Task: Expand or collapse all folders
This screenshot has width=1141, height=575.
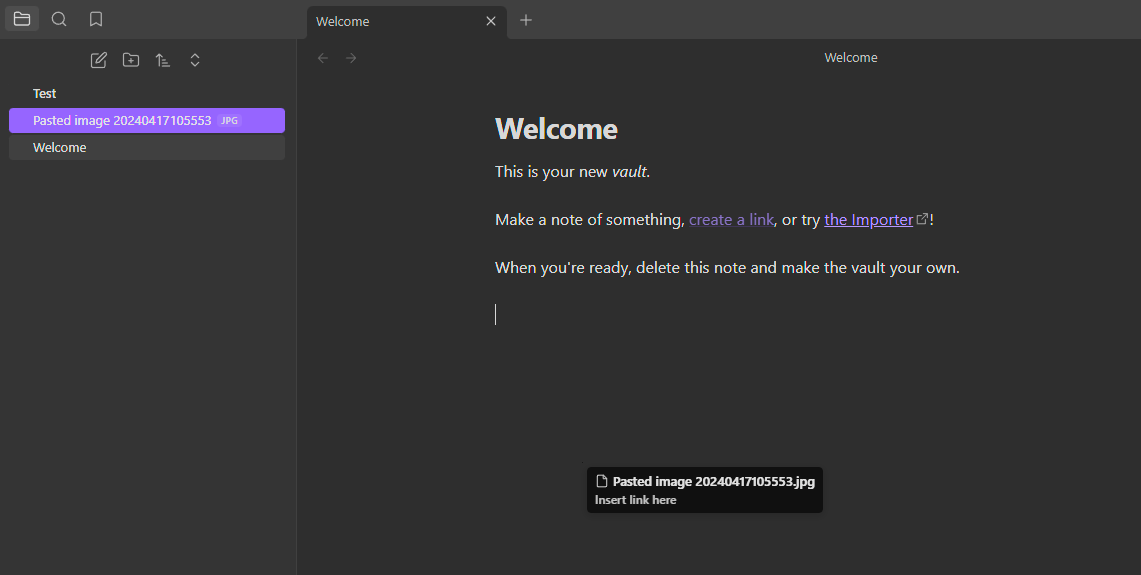Action: (x=195, y=60)
